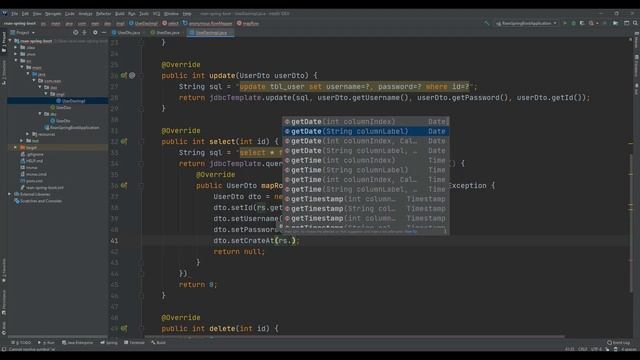This screenshot has height=360, width=640.
Task: Click the override gutter icon beside mapRow method
Action: (124, 186)
